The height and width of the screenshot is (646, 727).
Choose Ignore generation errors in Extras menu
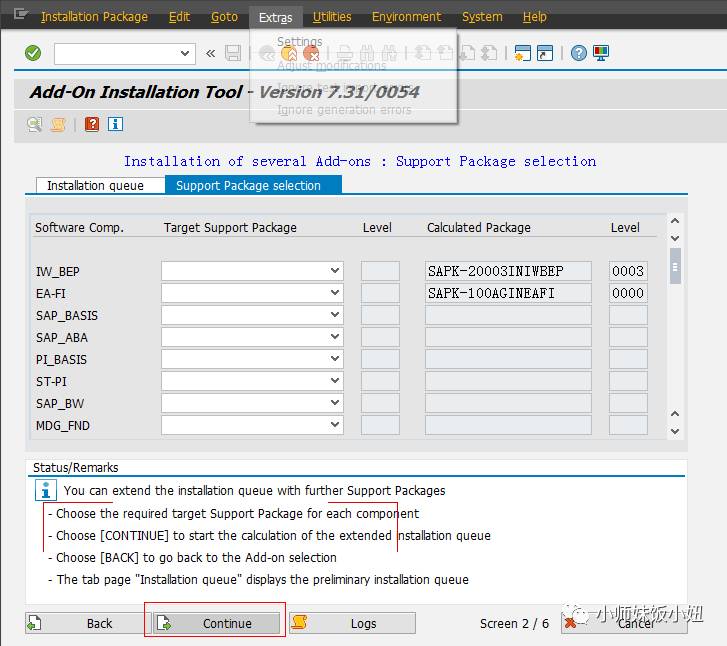[x=344, y=110]
